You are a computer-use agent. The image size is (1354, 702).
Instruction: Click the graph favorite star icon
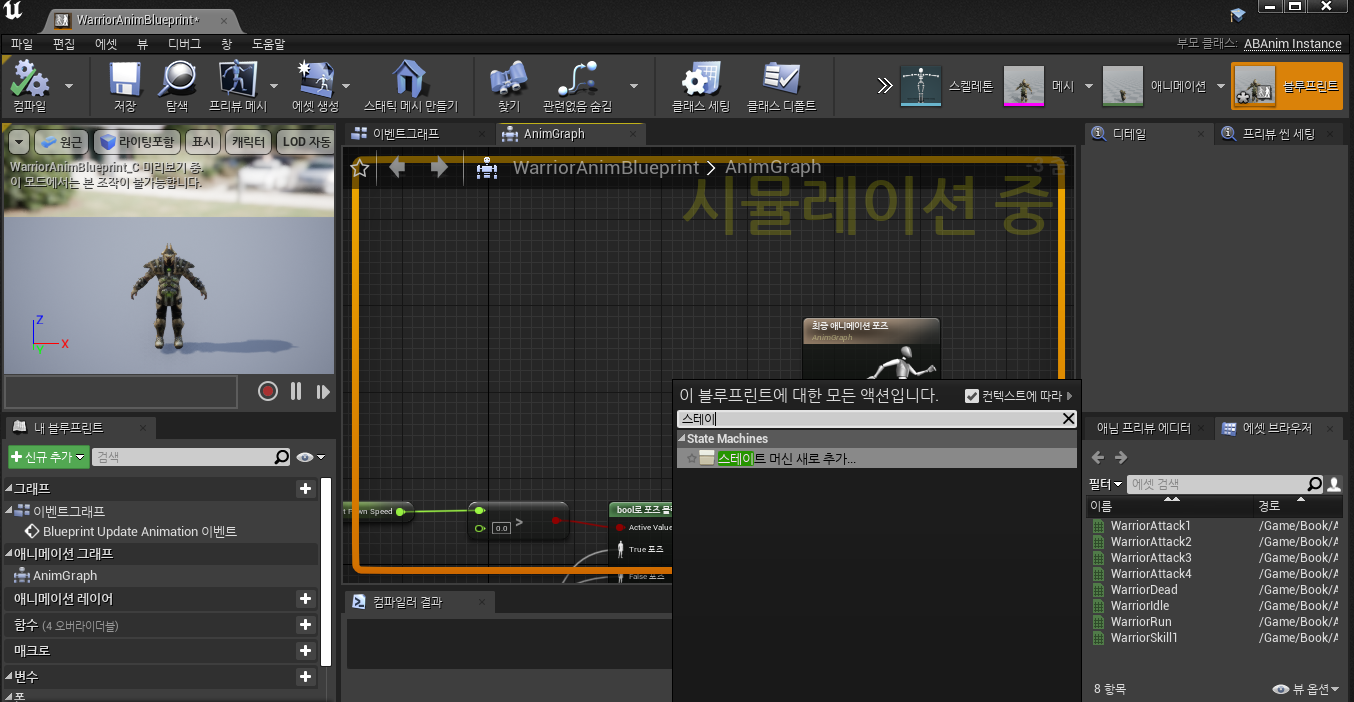tap(360, 168)
